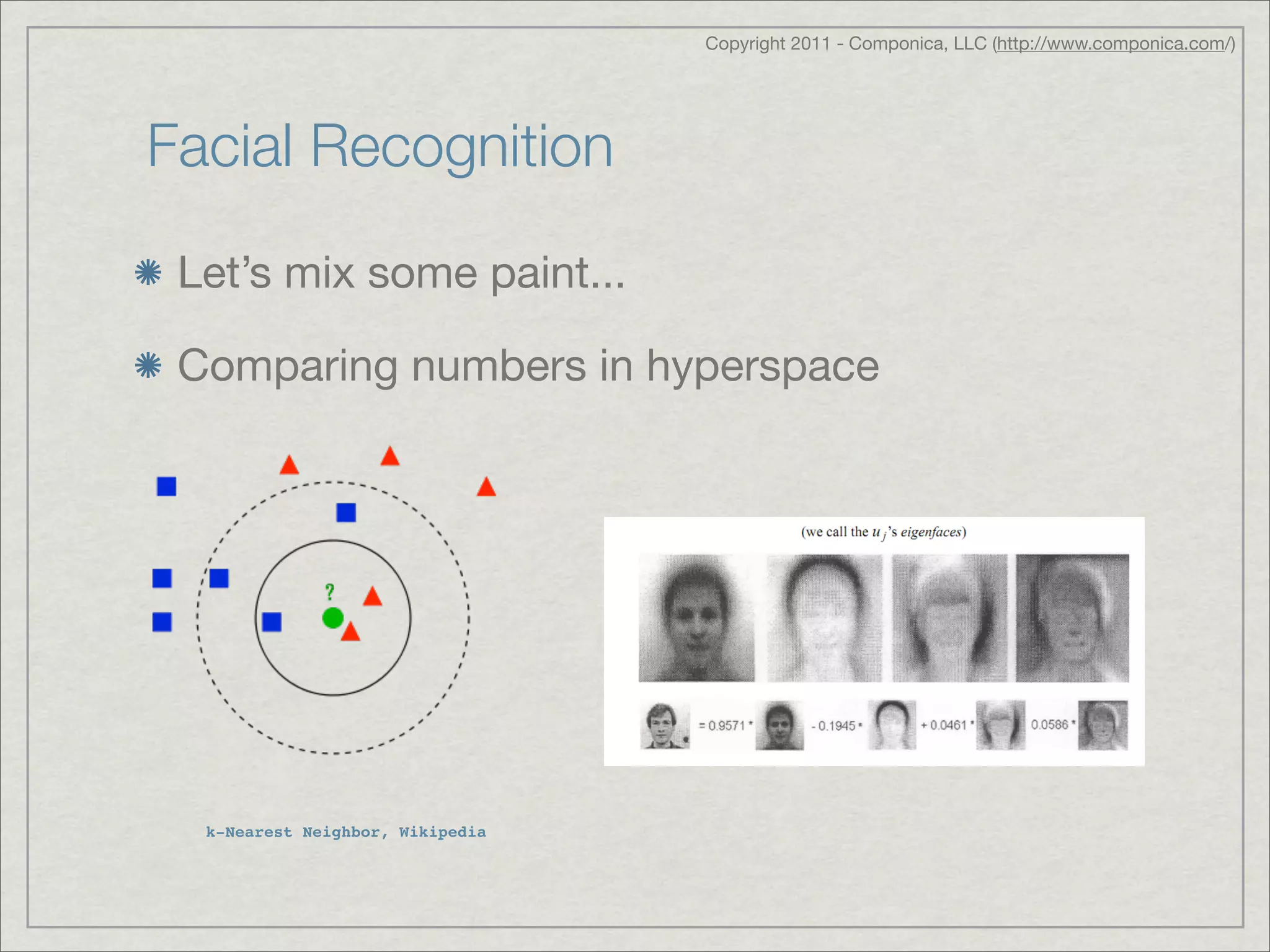This screenshot has height=952, width=1270.
Task: Click the blue square inside dashed circle top
Action: (x=346, y=513)
